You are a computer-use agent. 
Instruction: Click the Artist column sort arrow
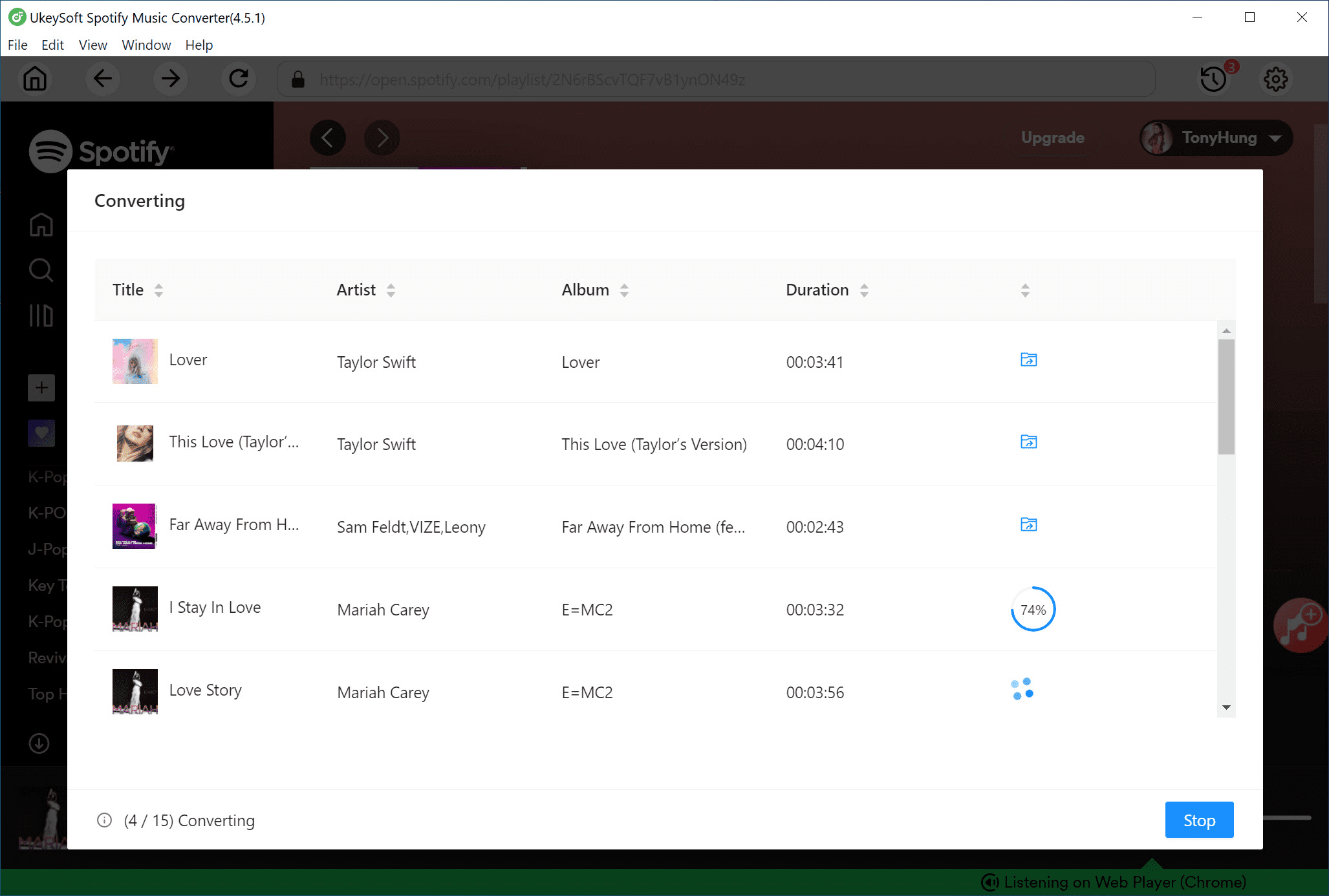[x=390, y=290]
